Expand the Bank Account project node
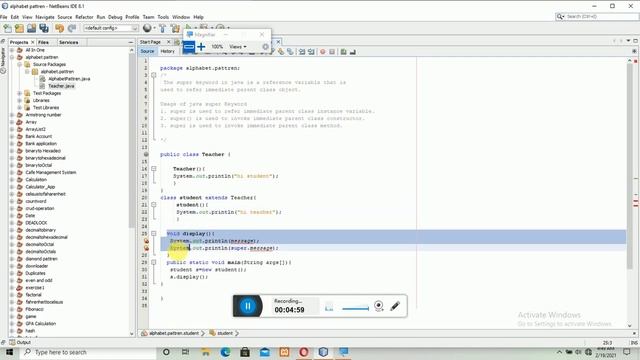This screenshot has width=640, height=360. [12, 136]
